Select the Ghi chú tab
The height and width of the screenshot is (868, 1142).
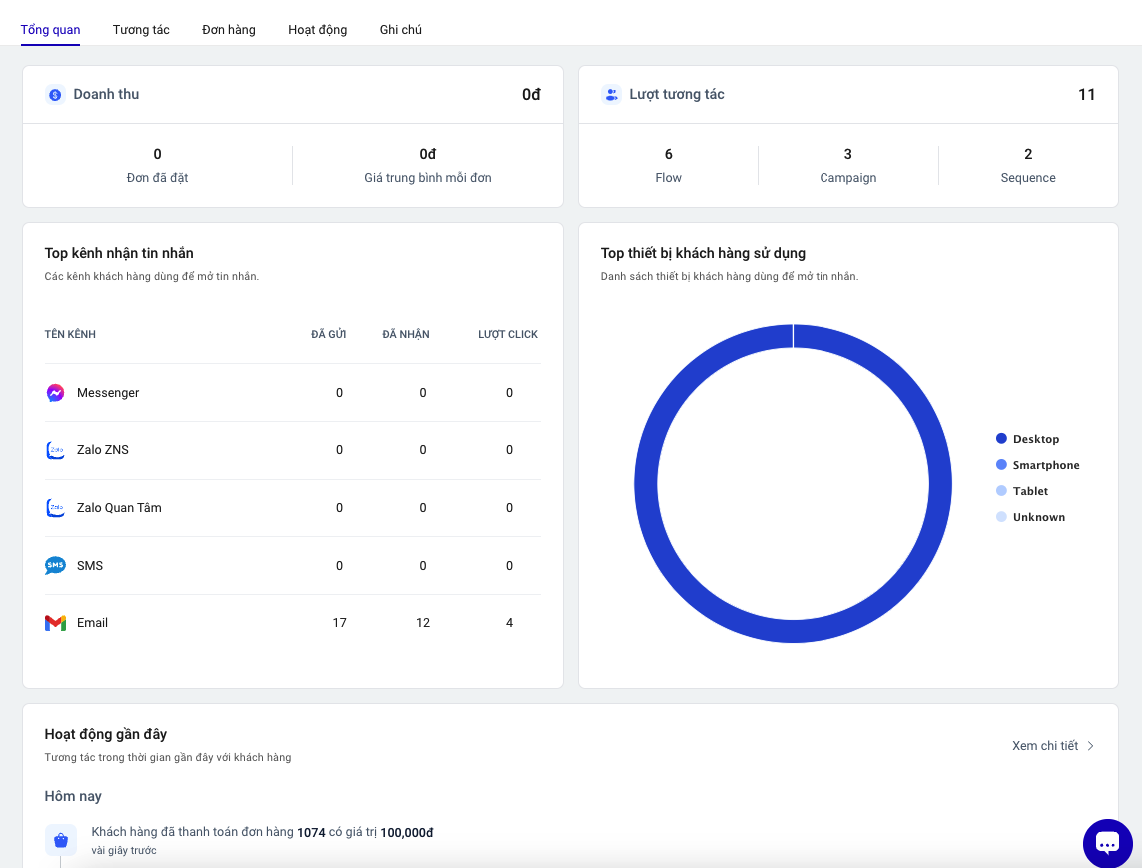coord(401,30)
